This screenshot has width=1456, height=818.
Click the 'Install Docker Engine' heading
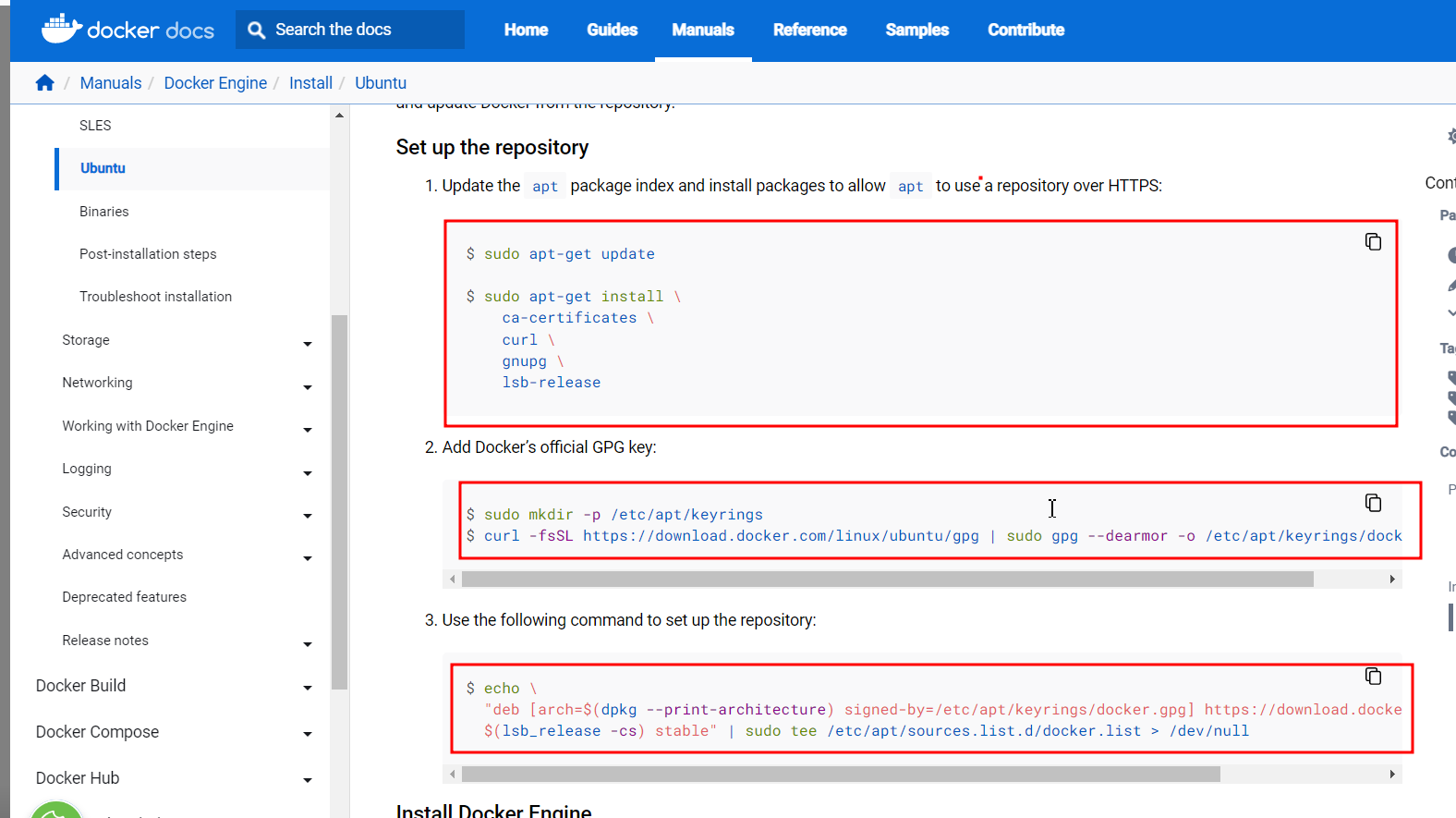click(493, 811)
